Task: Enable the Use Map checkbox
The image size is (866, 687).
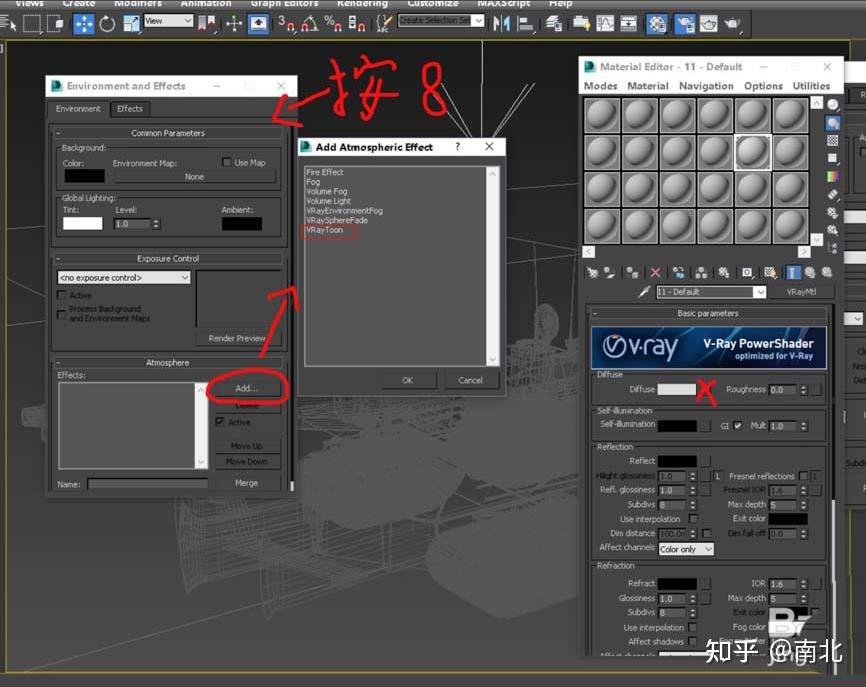Action: pyautogui.click(x=227, y=162)
